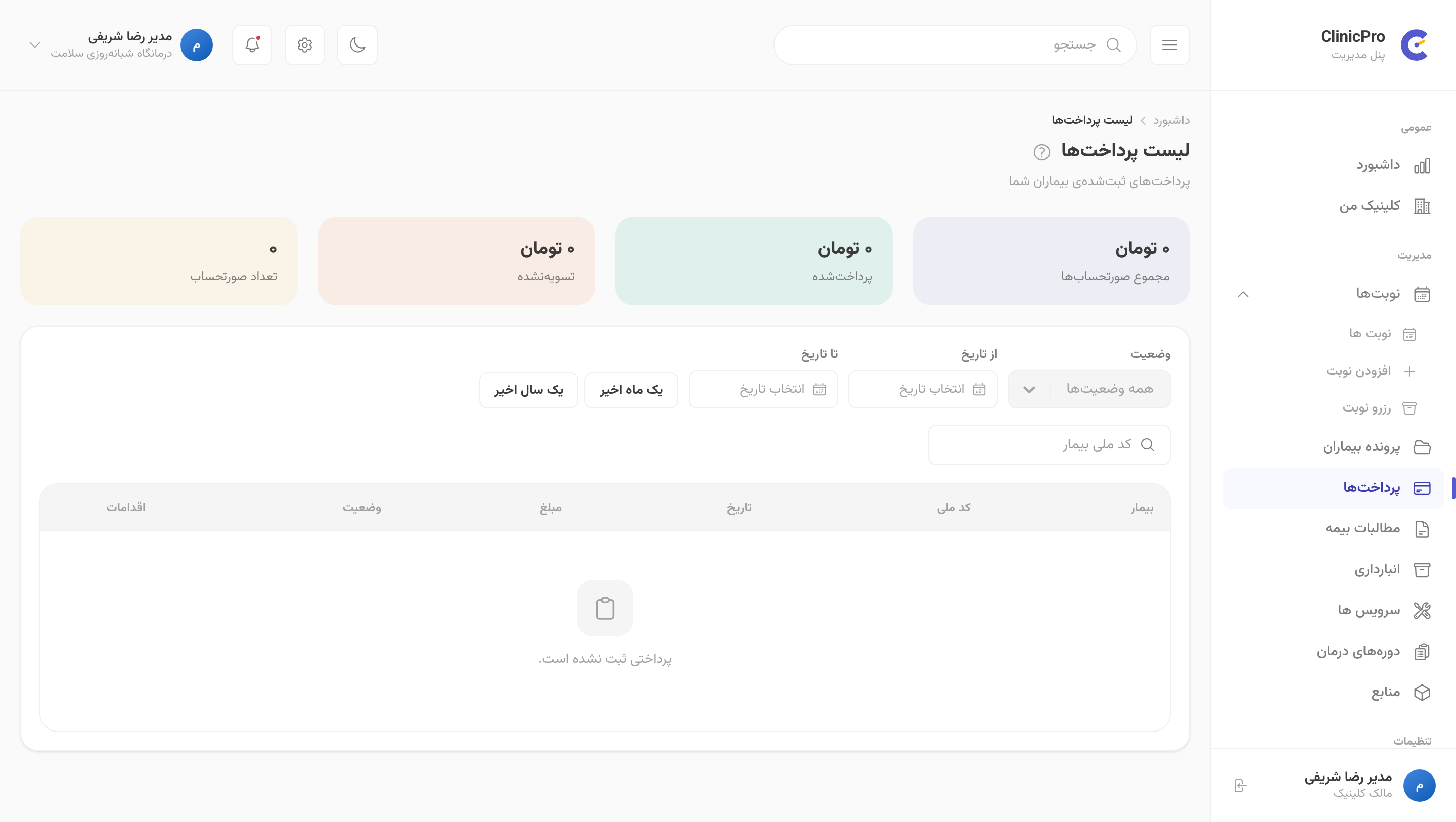Toggle dark mode with the moon icon
1456x822 pixels.
coord(357,44)
